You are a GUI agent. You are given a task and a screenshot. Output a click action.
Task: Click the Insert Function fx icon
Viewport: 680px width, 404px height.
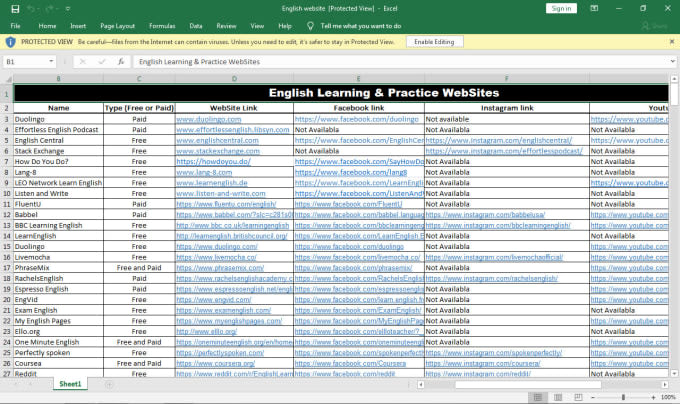[x=121, y=62]
